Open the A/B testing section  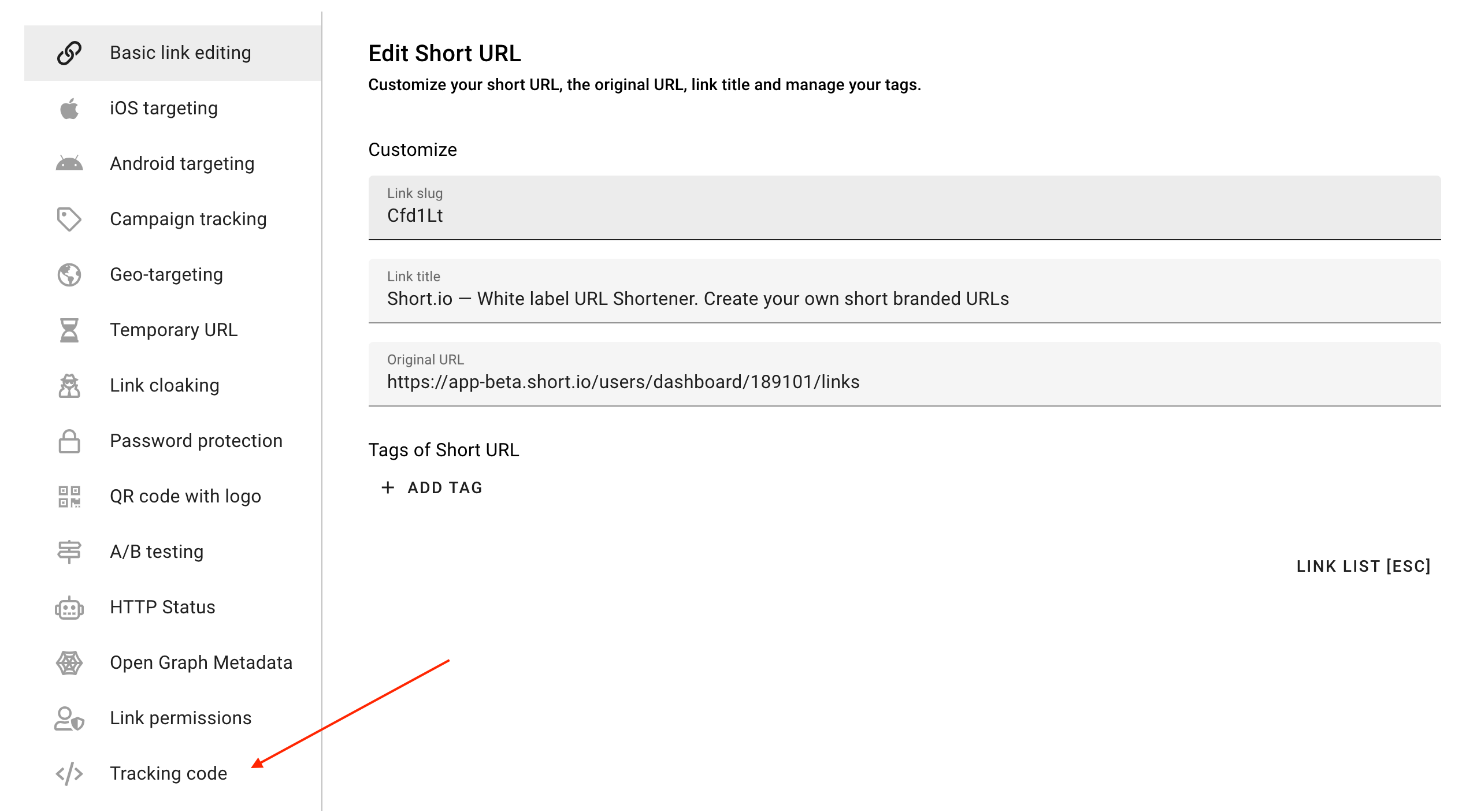coord(157,552)
